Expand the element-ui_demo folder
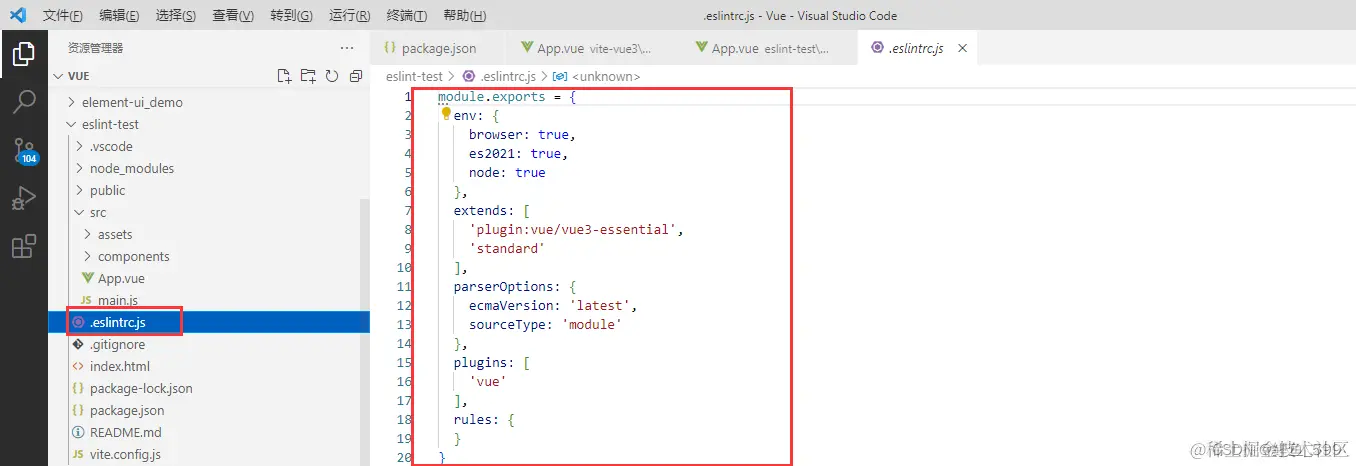 (x=71, y=102)
